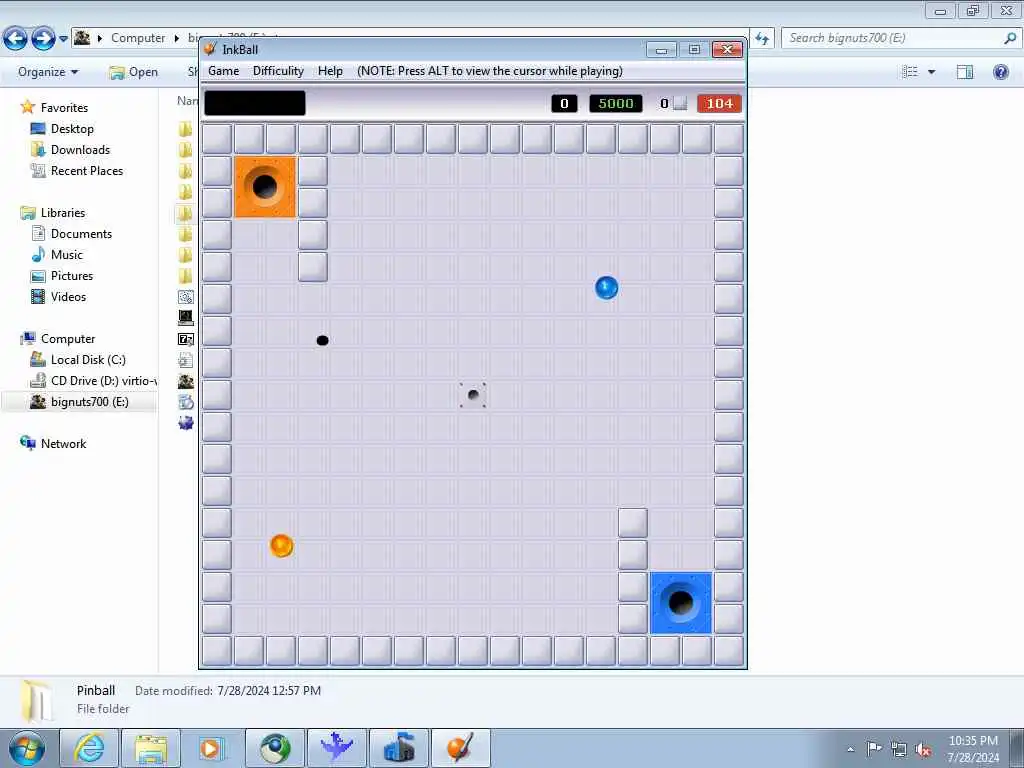This screenshot has width=1024, height=768.
Task: Open the Windows Start menu
Action: (x=27, y=748)
